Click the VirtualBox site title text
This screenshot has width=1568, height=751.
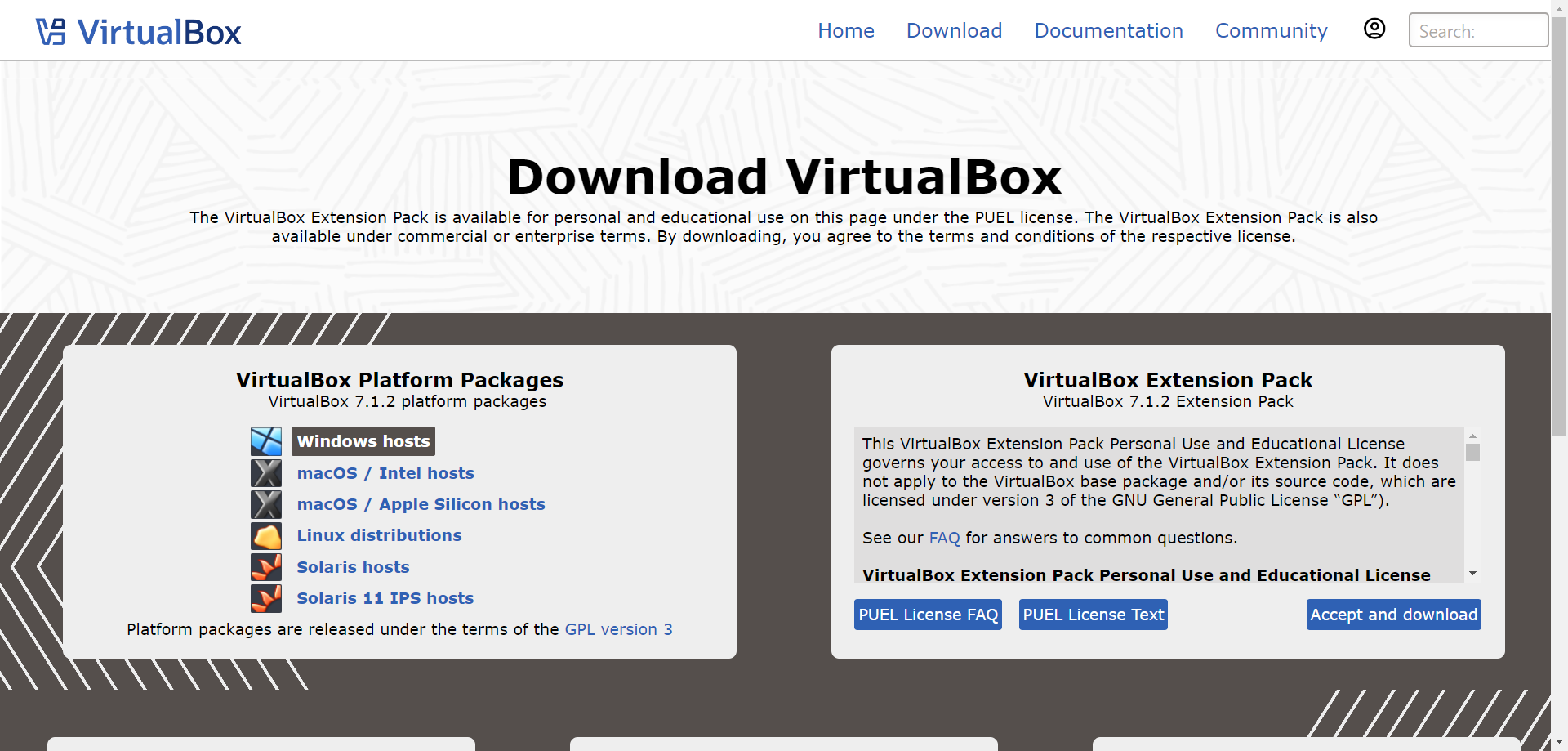pyautogui.click(x=159, y=33)
